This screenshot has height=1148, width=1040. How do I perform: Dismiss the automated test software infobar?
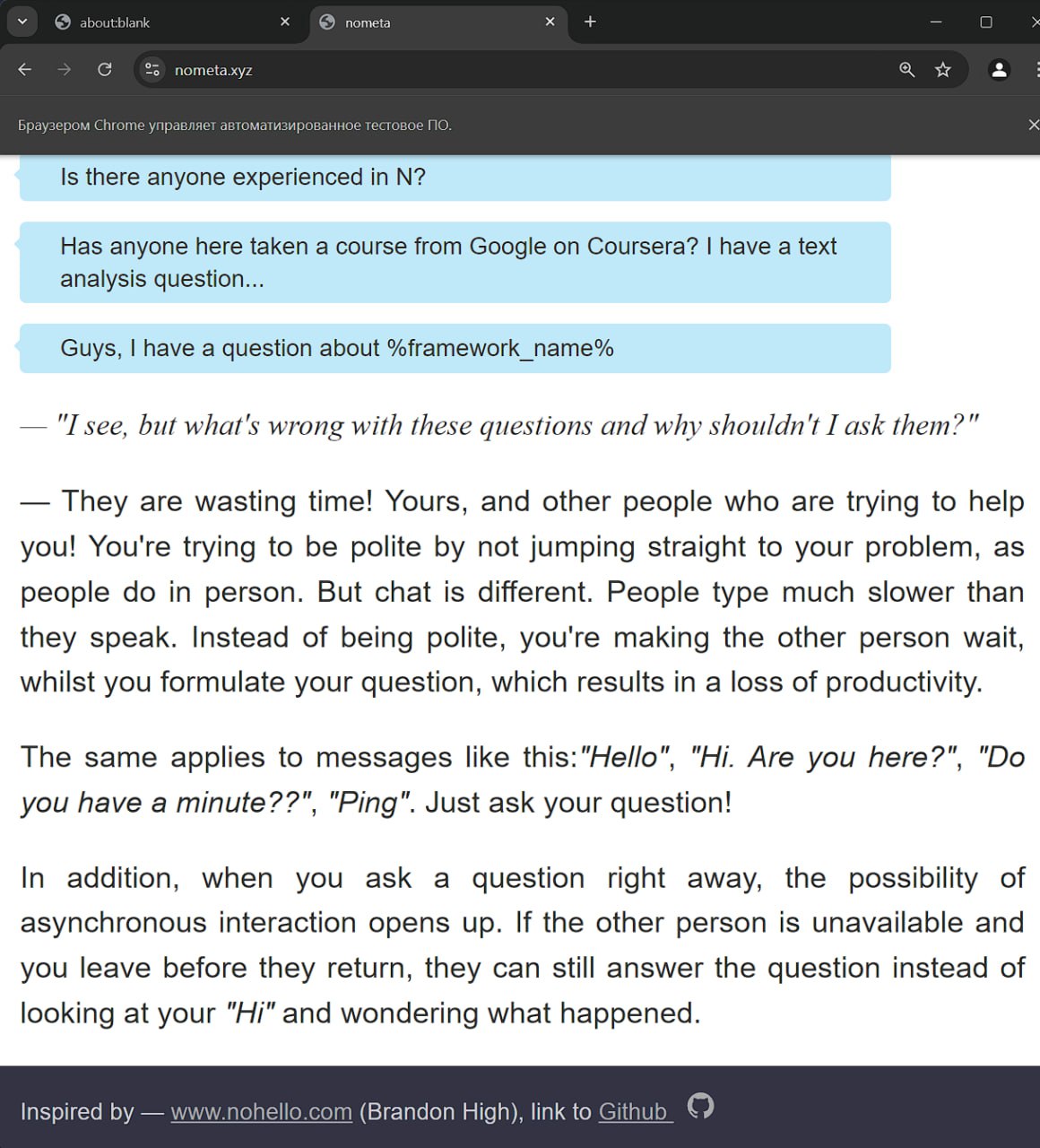(x=1032, y=125)
